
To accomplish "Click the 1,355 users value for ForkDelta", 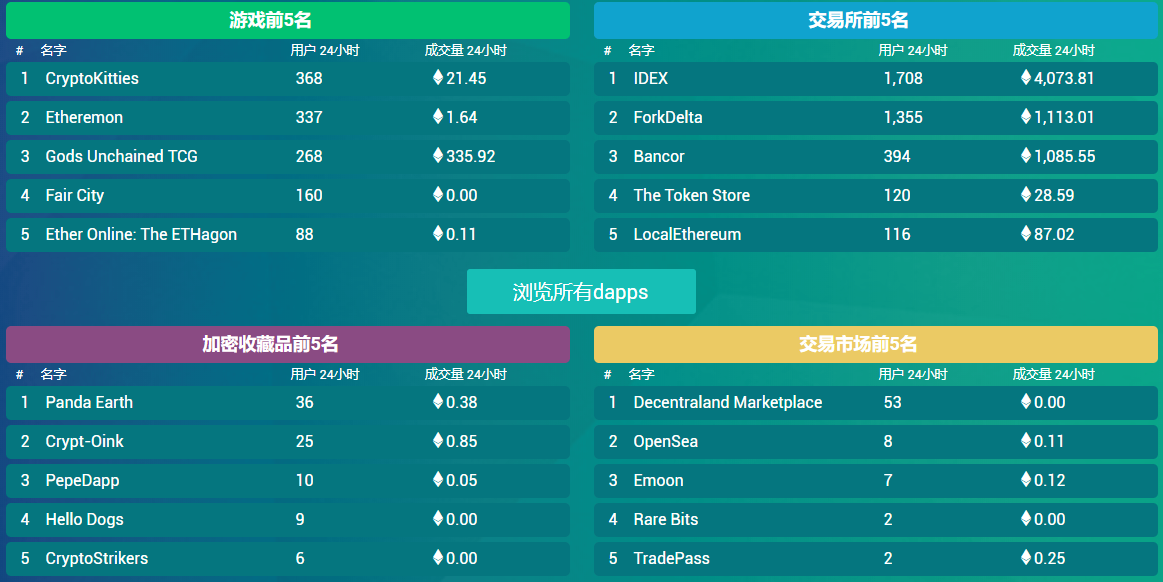I will tap(903, 117).
